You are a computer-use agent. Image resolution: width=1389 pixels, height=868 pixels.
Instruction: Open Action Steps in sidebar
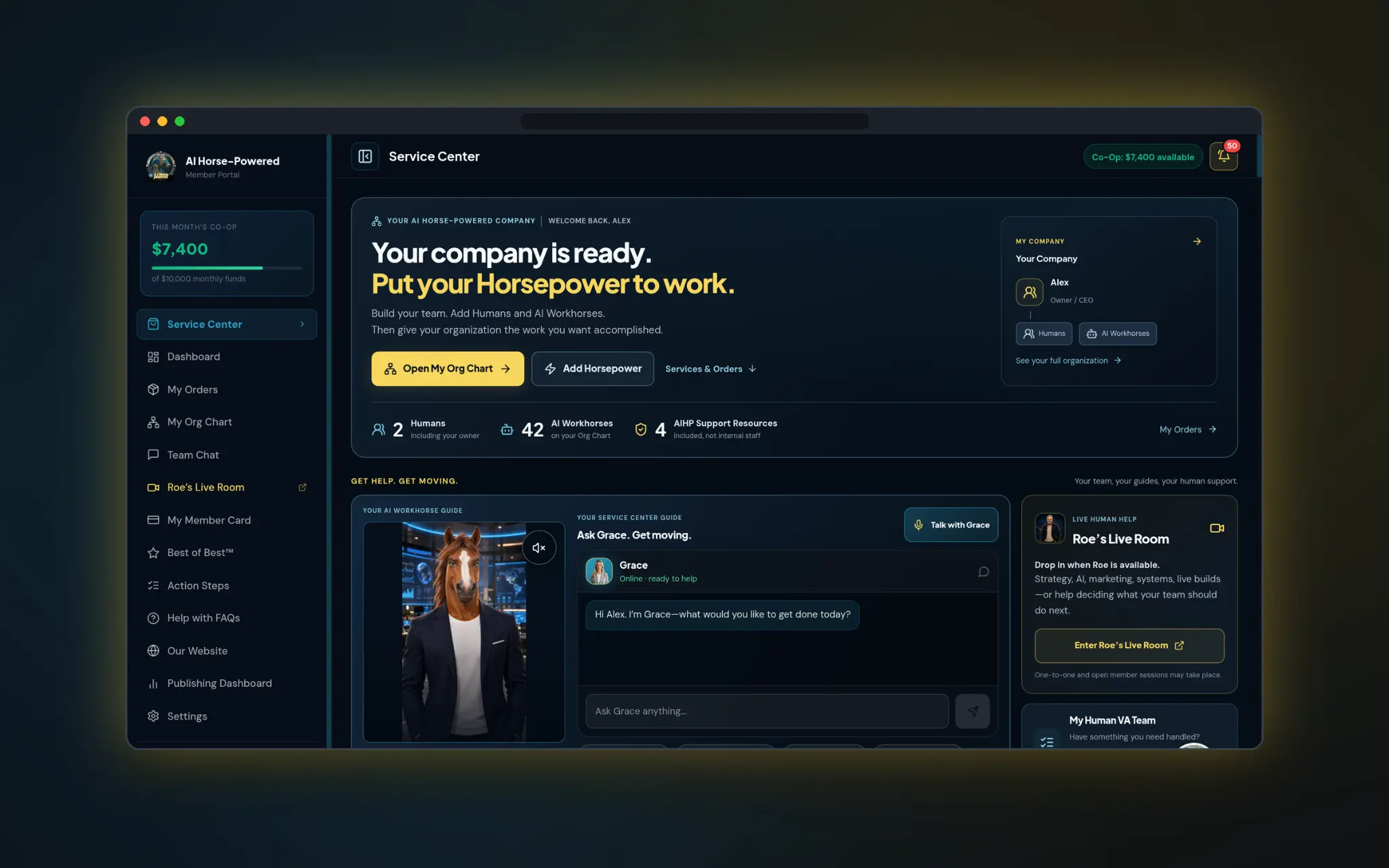point(227,585)
